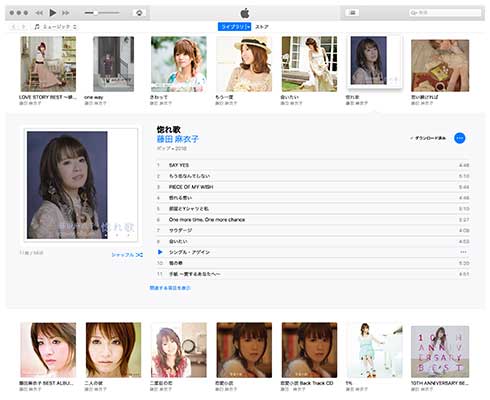Open the 10TH ANNIVERSARY BEST cover
Image resolution: width=490 pixels, height=400 pixels.
click(440, 352)
